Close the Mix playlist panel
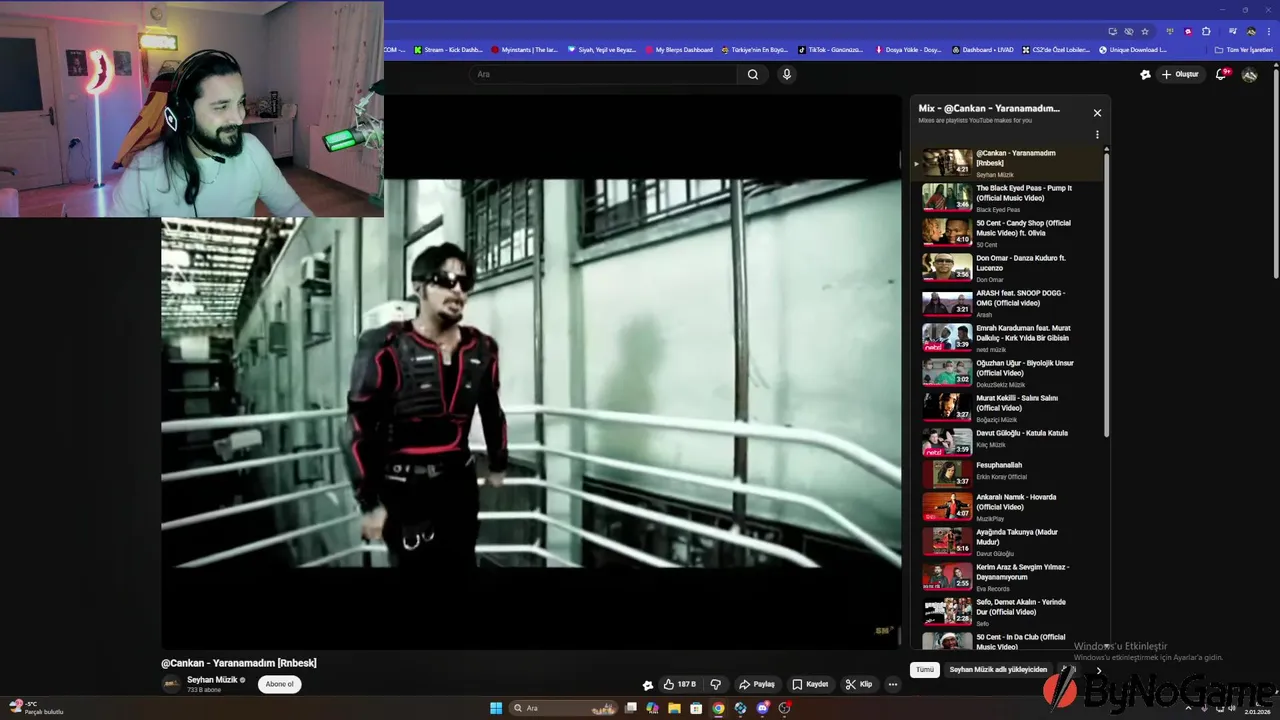 [x=1097, y=113]
